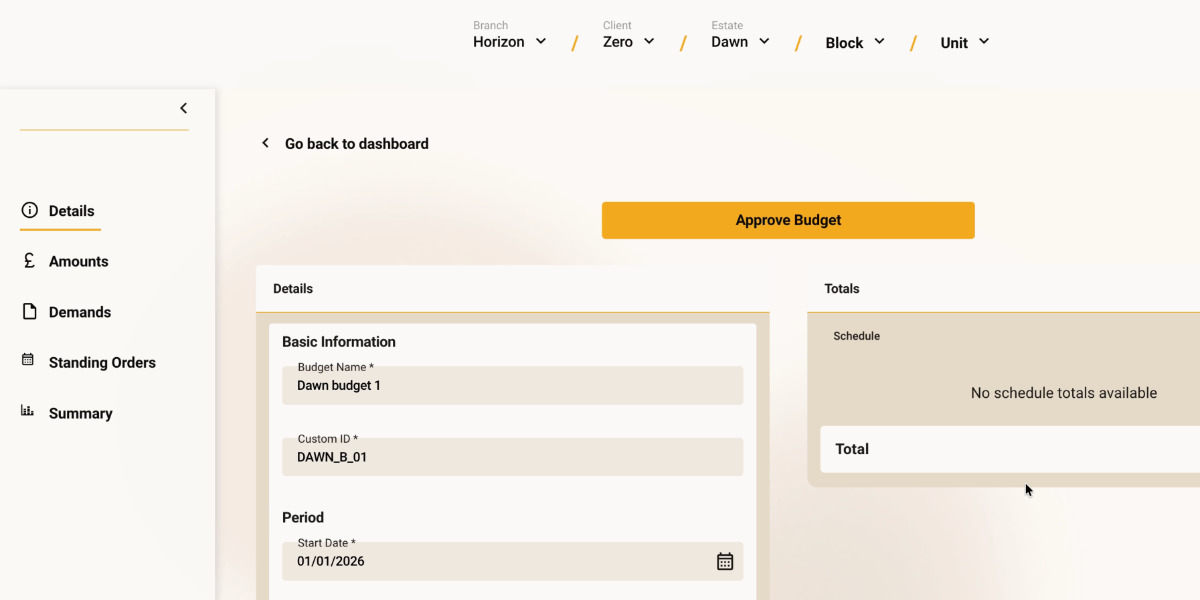Click the Summary bar chart icon
The width and height of the screenshot is (1200, 600).
click(28, 411)
